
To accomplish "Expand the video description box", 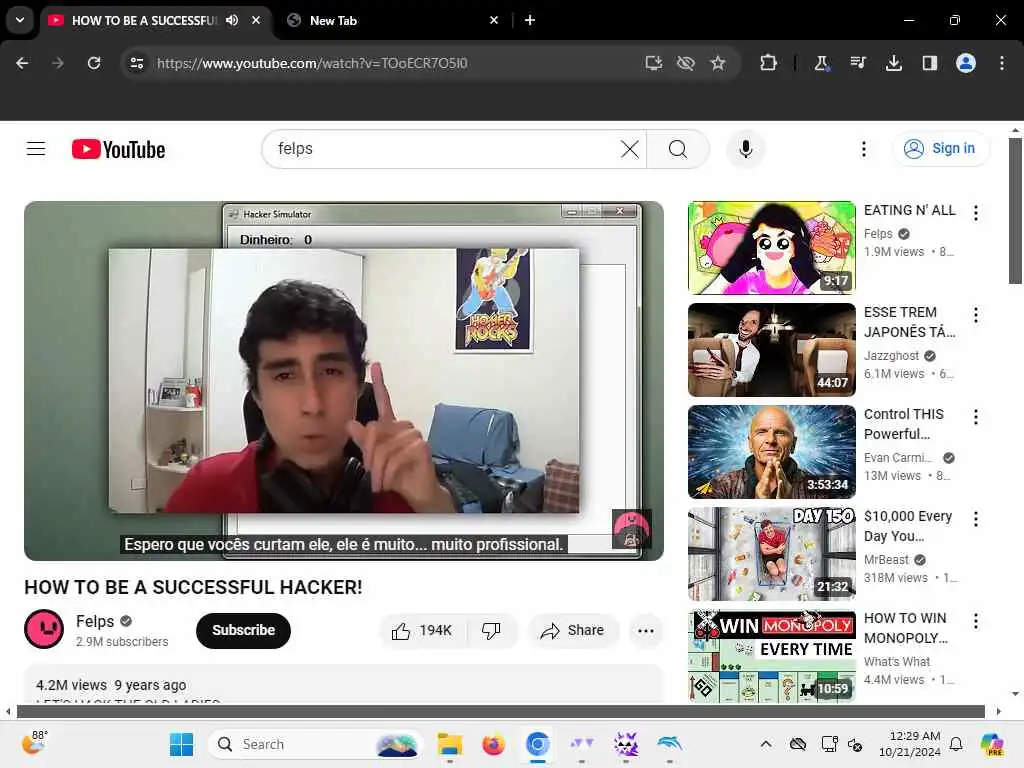I will [344, 684].
